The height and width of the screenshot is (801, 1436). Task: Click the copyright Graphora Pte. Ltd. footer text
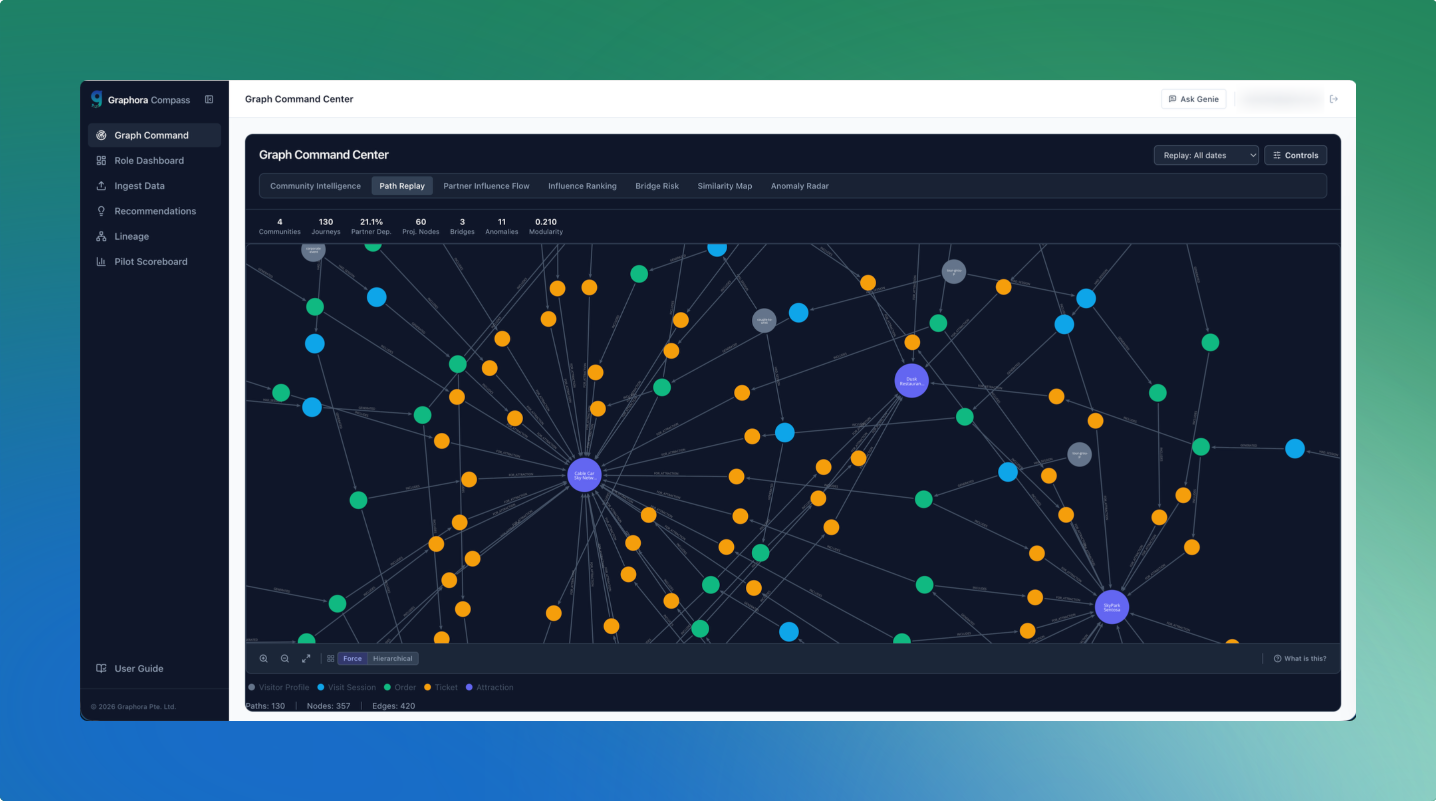coord(133,707)
